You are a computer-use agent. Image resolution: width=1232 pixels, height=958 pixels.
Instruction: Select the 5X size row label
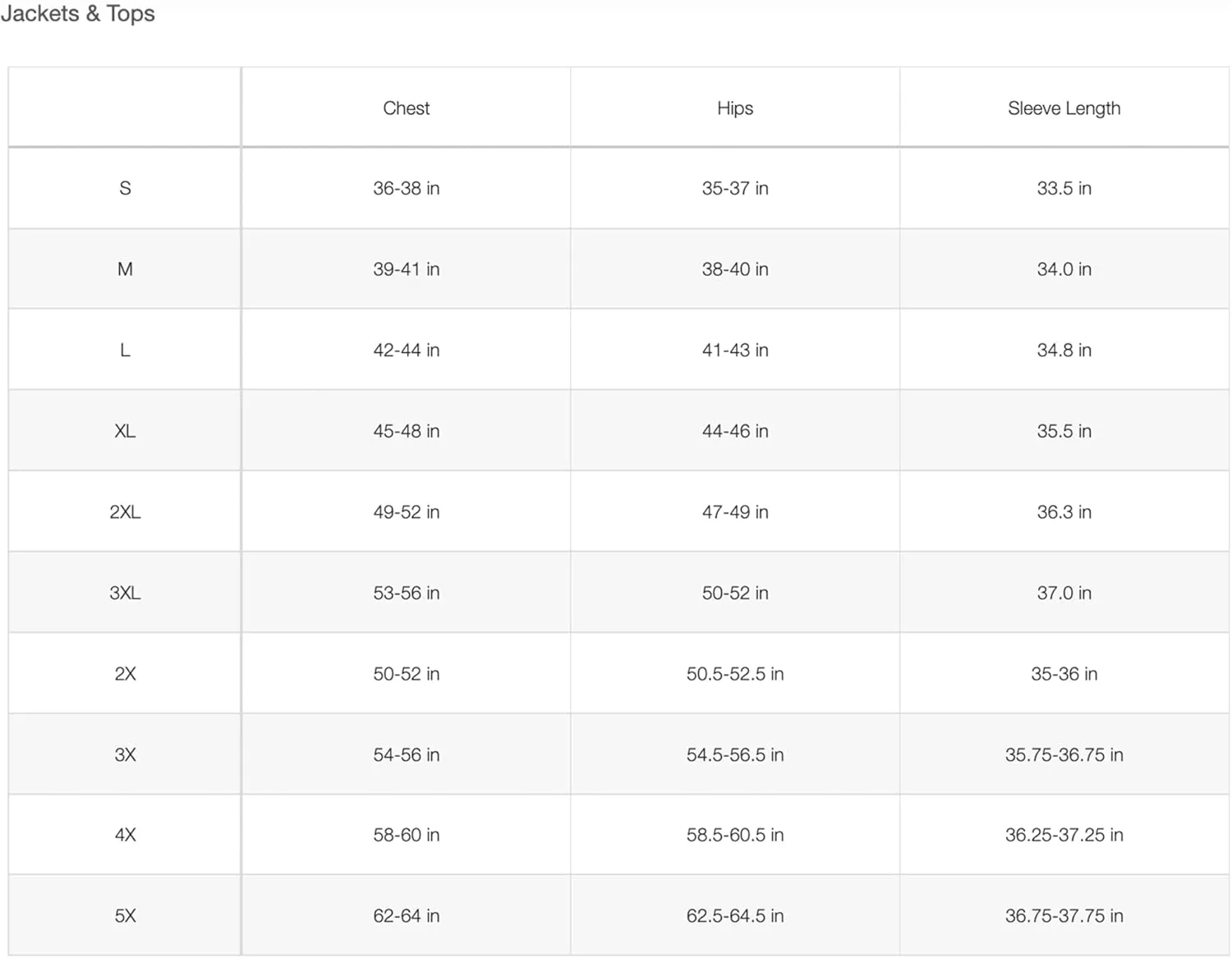pyautogui.click(x=125, y=916)
